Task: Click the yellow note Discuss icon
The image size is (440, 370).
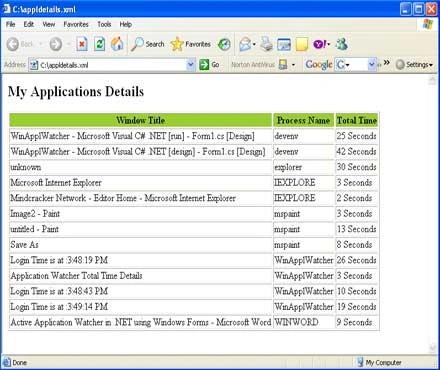Action: click(x=302, y=44)
